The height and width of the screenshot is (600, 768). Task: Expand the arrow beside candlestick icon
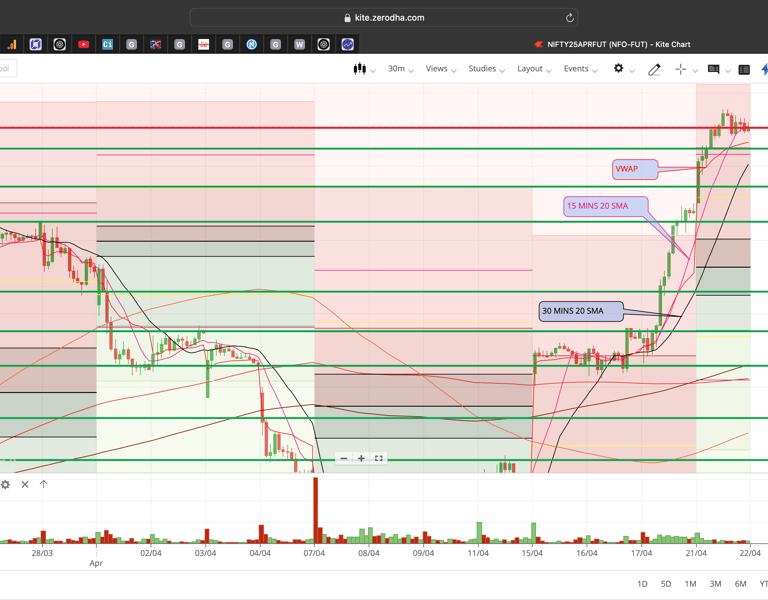(373, 71)
